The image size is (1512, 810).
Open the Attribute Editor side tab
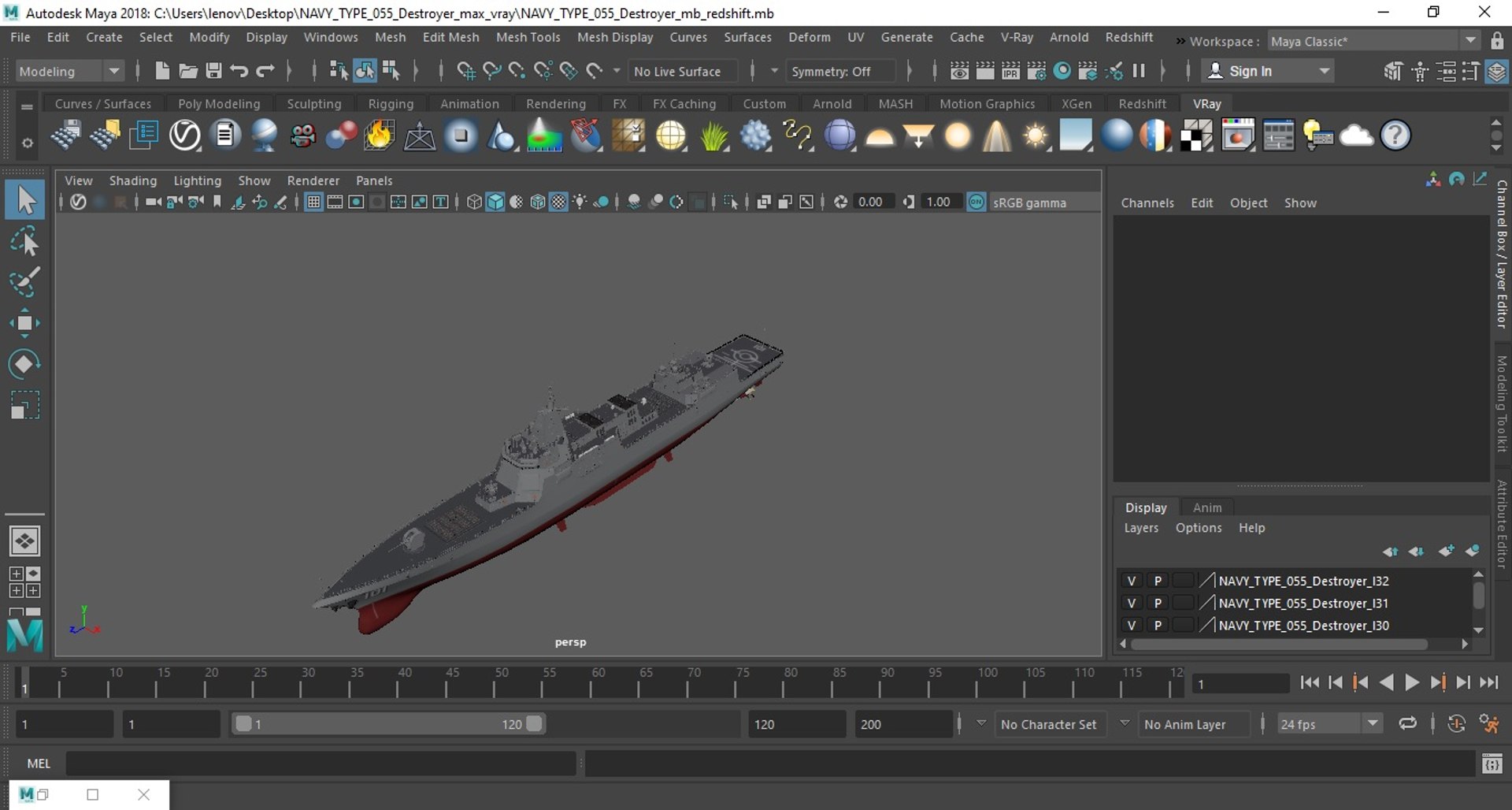[x=1503, y=524]
